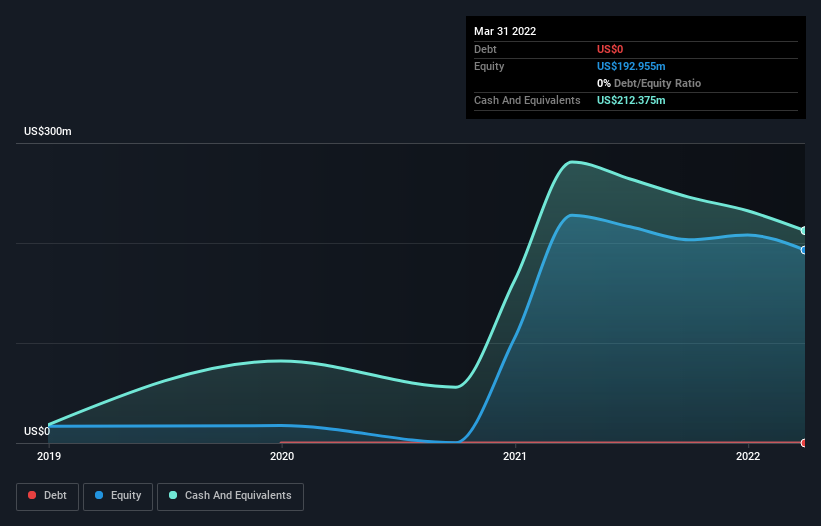This screenshot has height=526, width=821.
Task: Click the 2020 x-axis label
Action: tap(282, 456)
